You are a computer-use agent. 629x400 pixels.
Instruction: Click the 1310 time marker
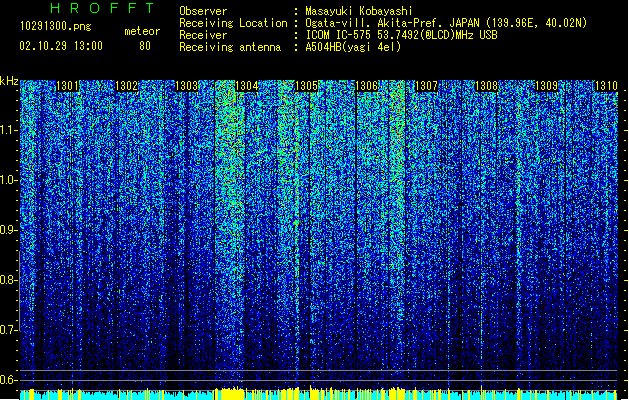coord(606,86)
